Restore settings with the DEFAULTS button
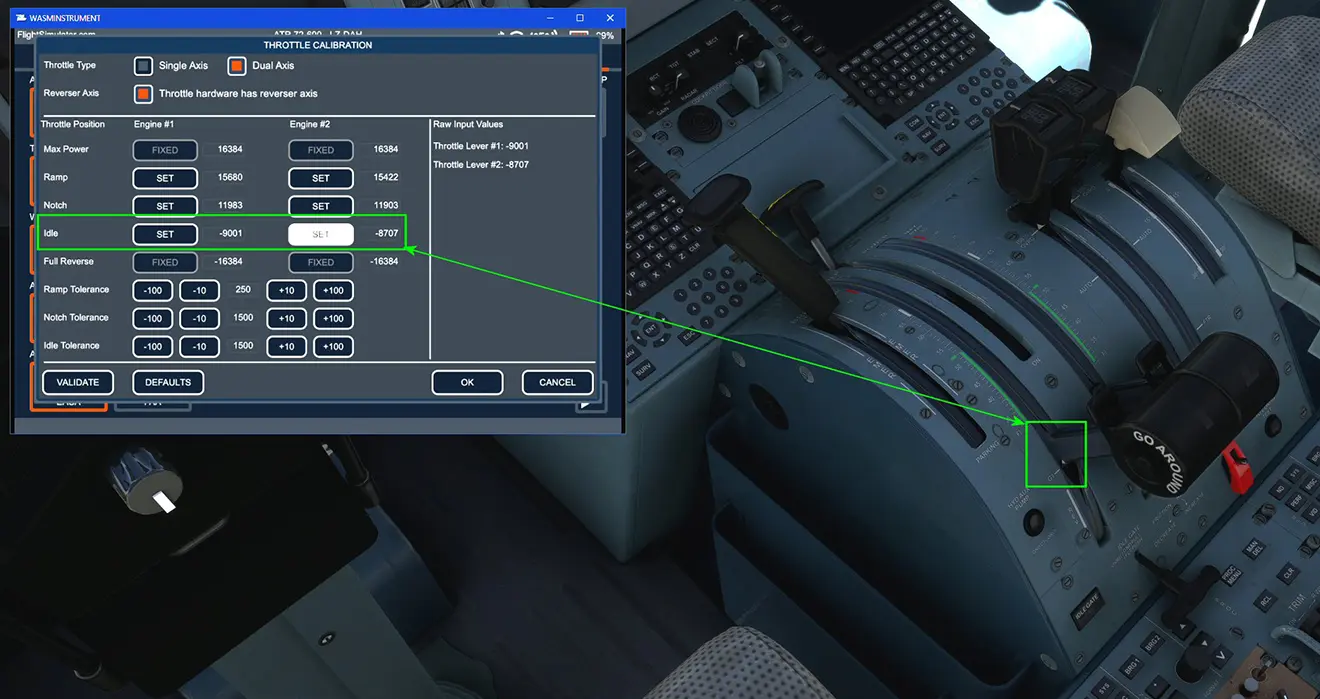Image resolution: width=1320 pixels, height=699 pixels. 168,382
